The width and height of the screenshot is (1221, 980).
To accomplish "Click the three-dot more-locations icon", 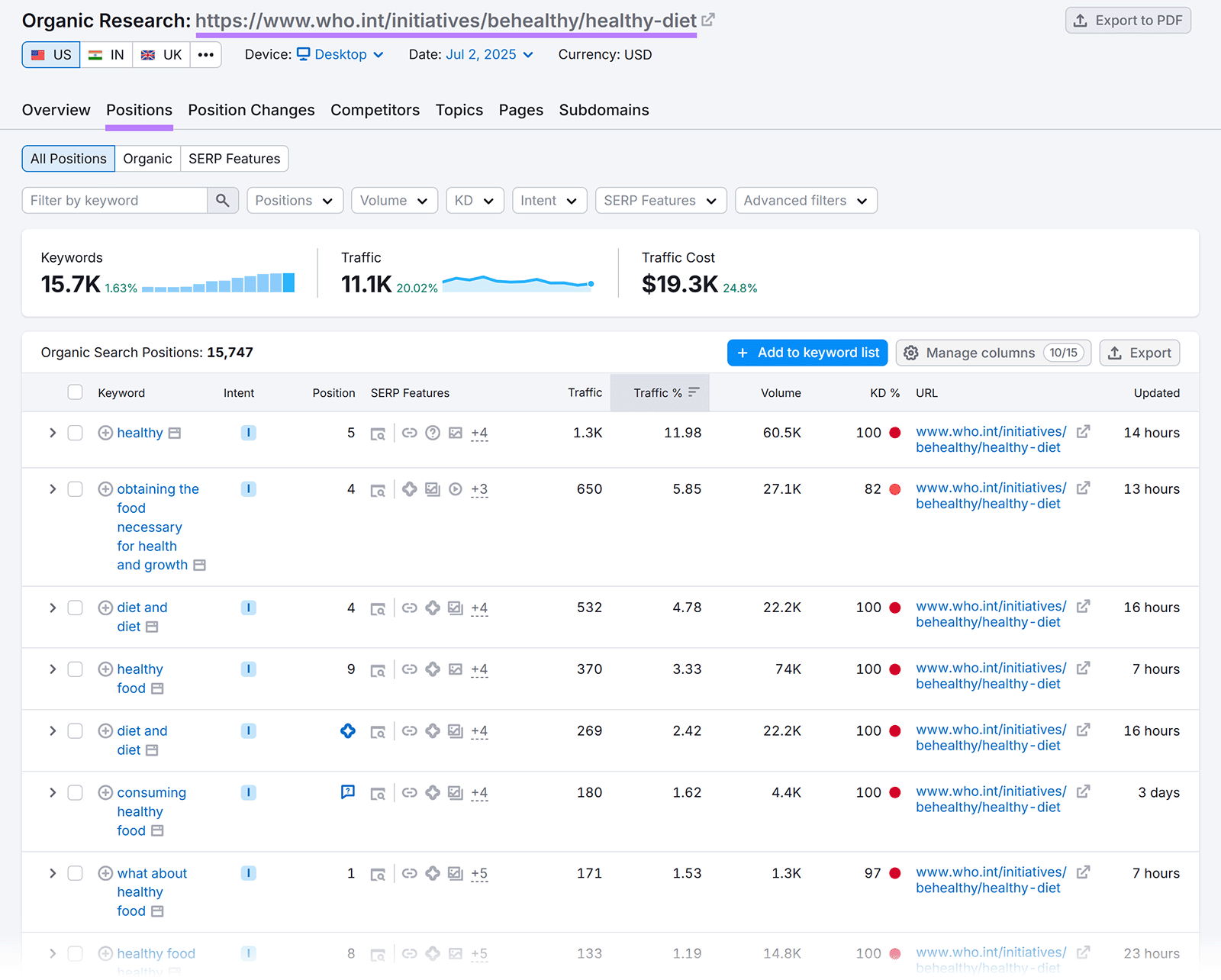I will 205,54.
